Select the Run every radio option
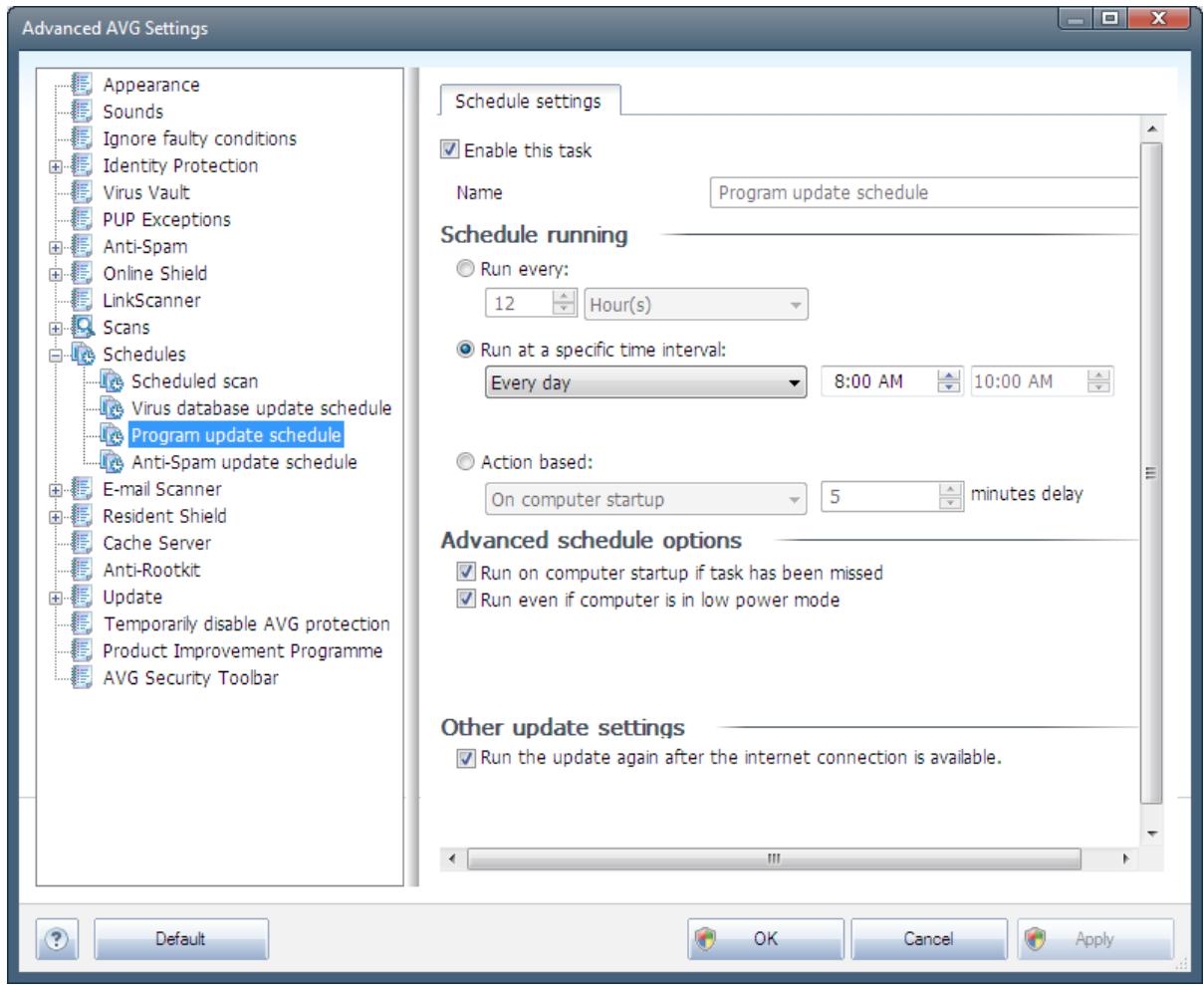Screen dimensions: 1204x985 tap(467, 269)
